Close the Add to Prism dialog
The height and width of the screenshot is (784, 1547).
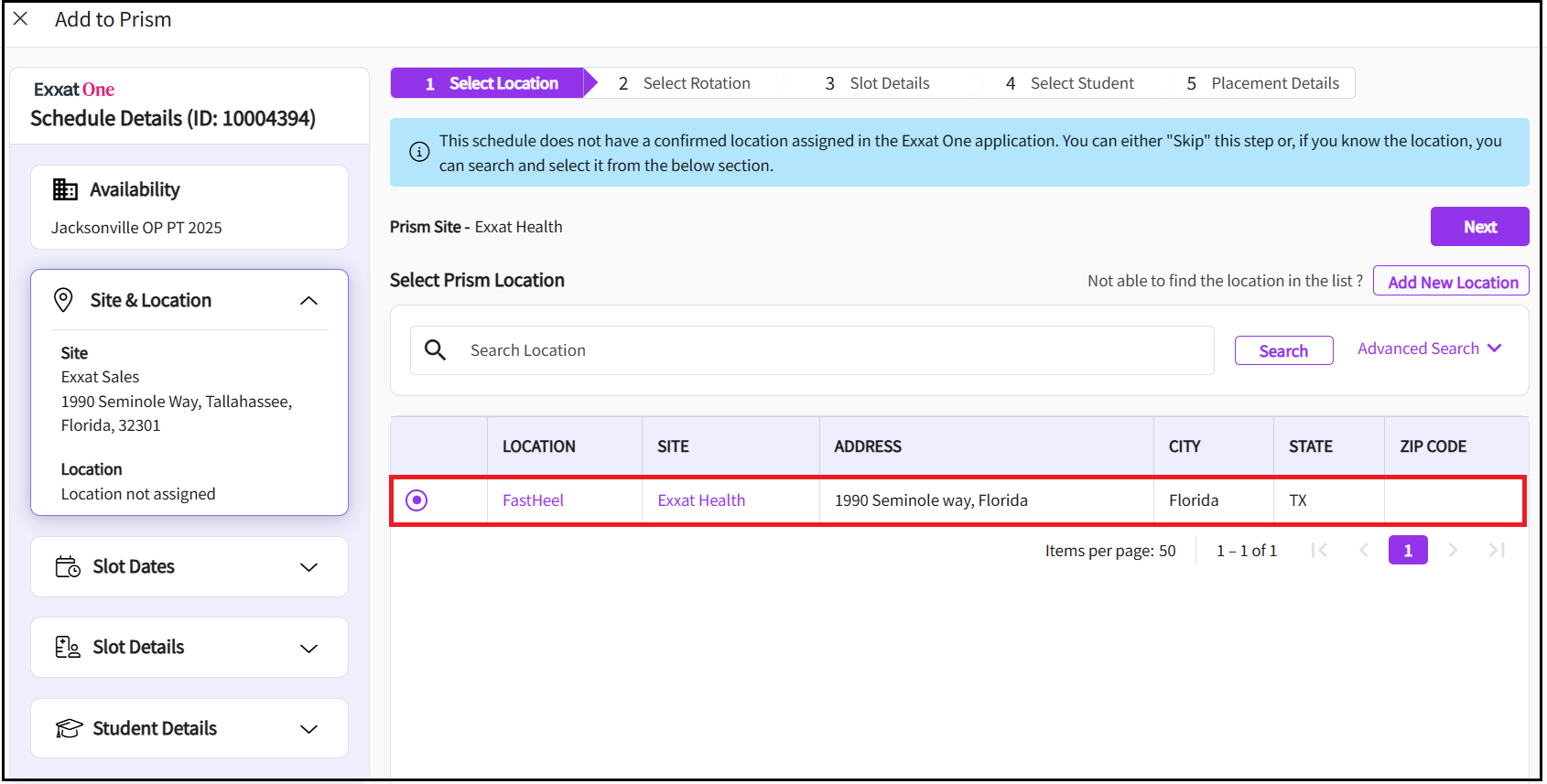[20, 19]
